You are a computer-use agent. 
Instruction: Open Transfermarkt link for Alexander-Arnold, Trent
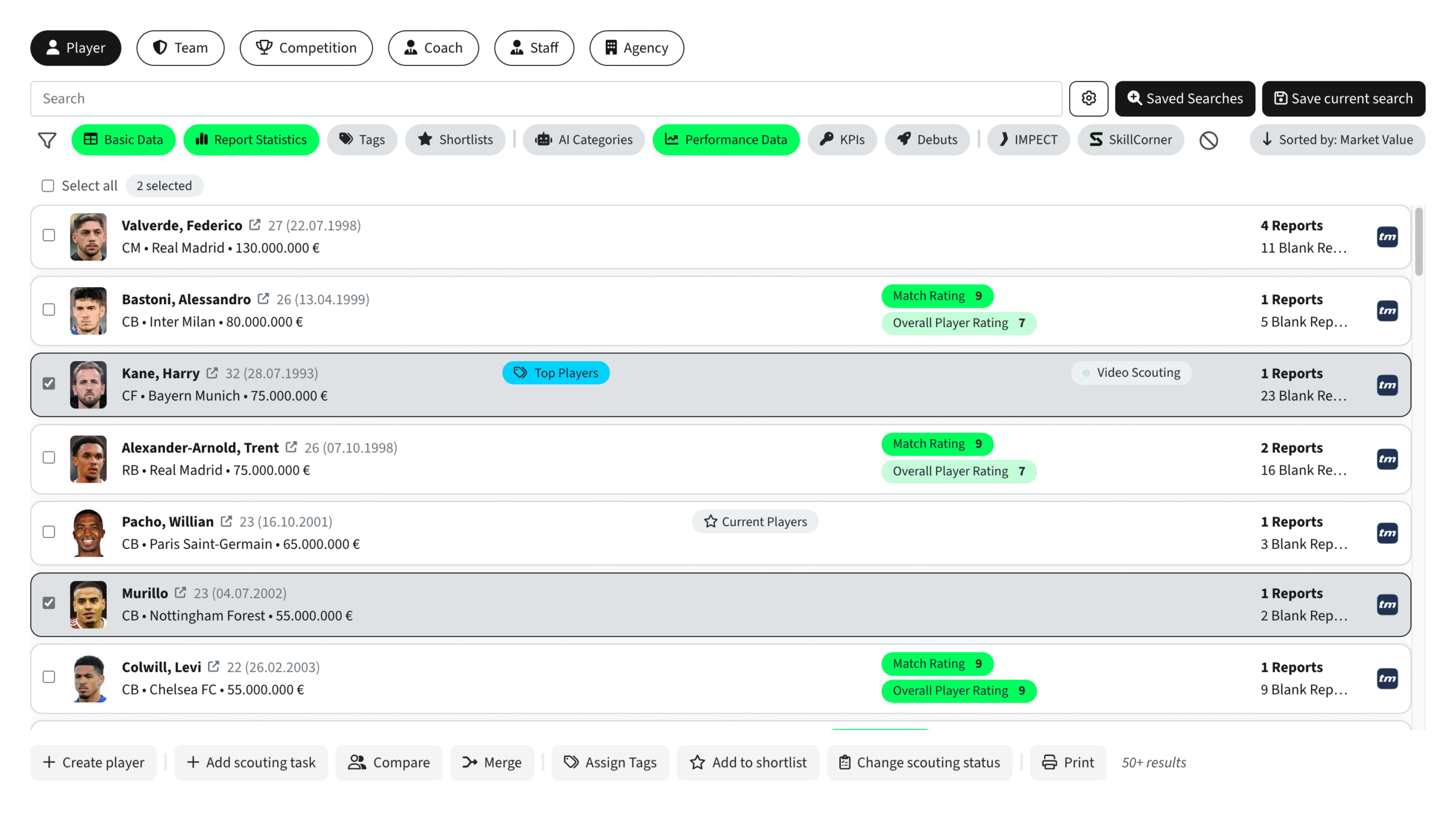pyautogui.click(x=1387, y=459)
